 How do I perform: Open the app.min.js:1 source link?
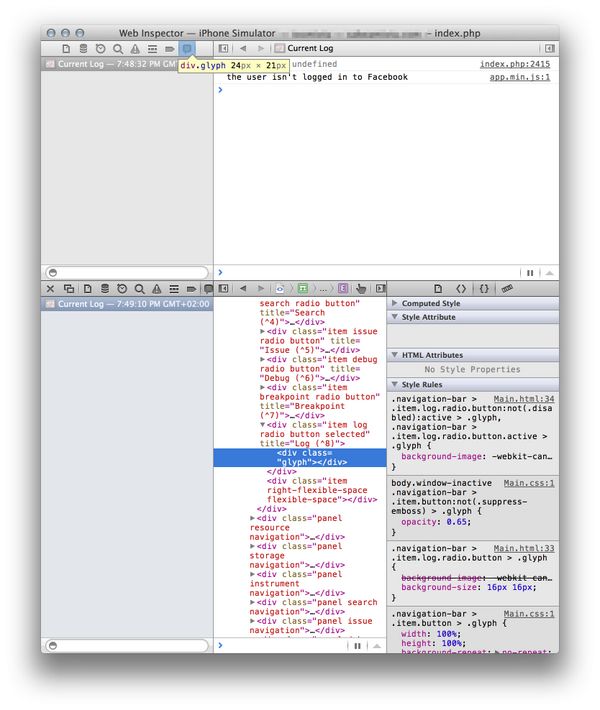[520, 77]
